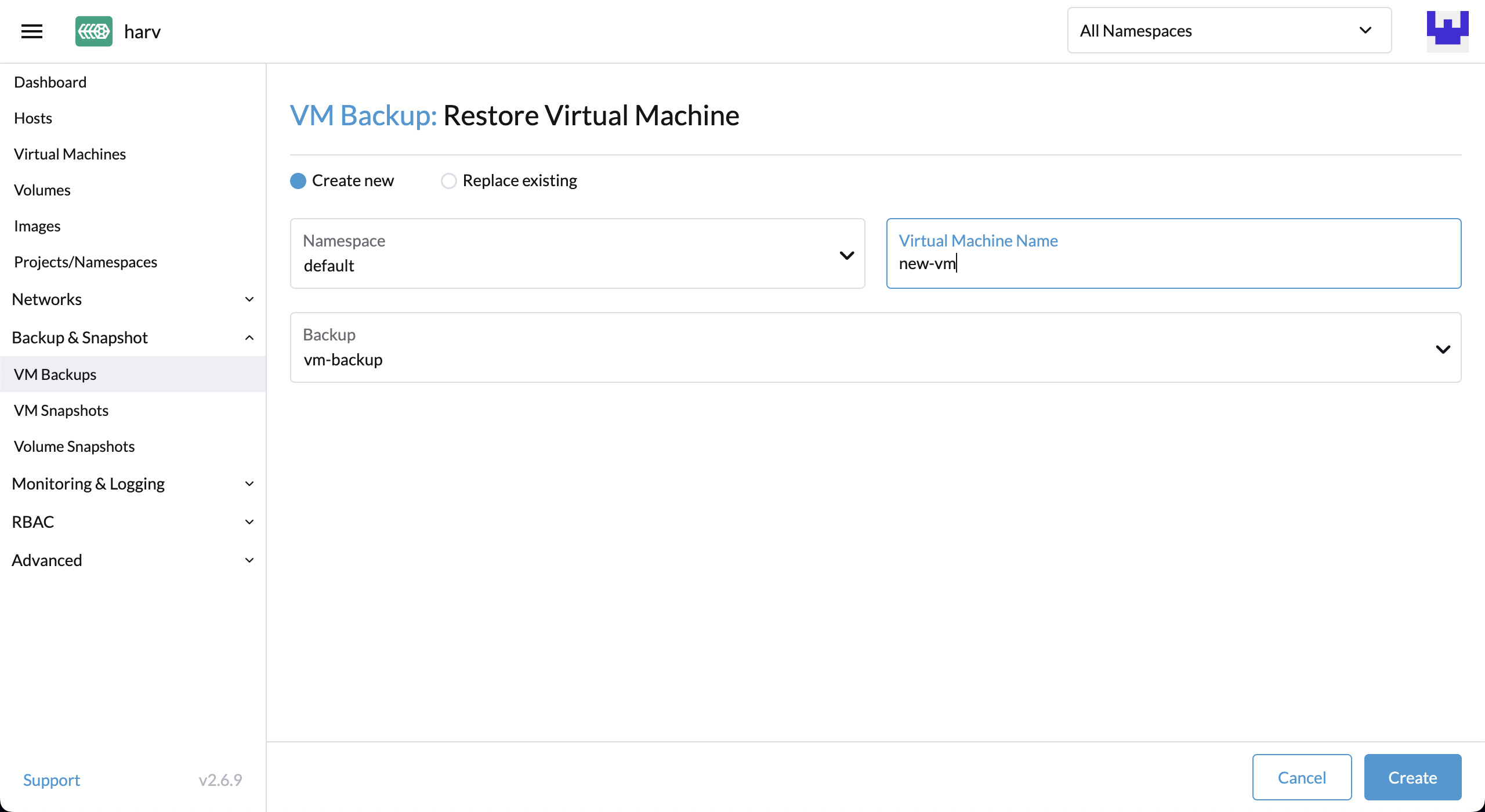Image resolution: width=1485 pixels, height=812 pixels.
Task: Open the hamburger menu icon
Action: click(32, 30)
